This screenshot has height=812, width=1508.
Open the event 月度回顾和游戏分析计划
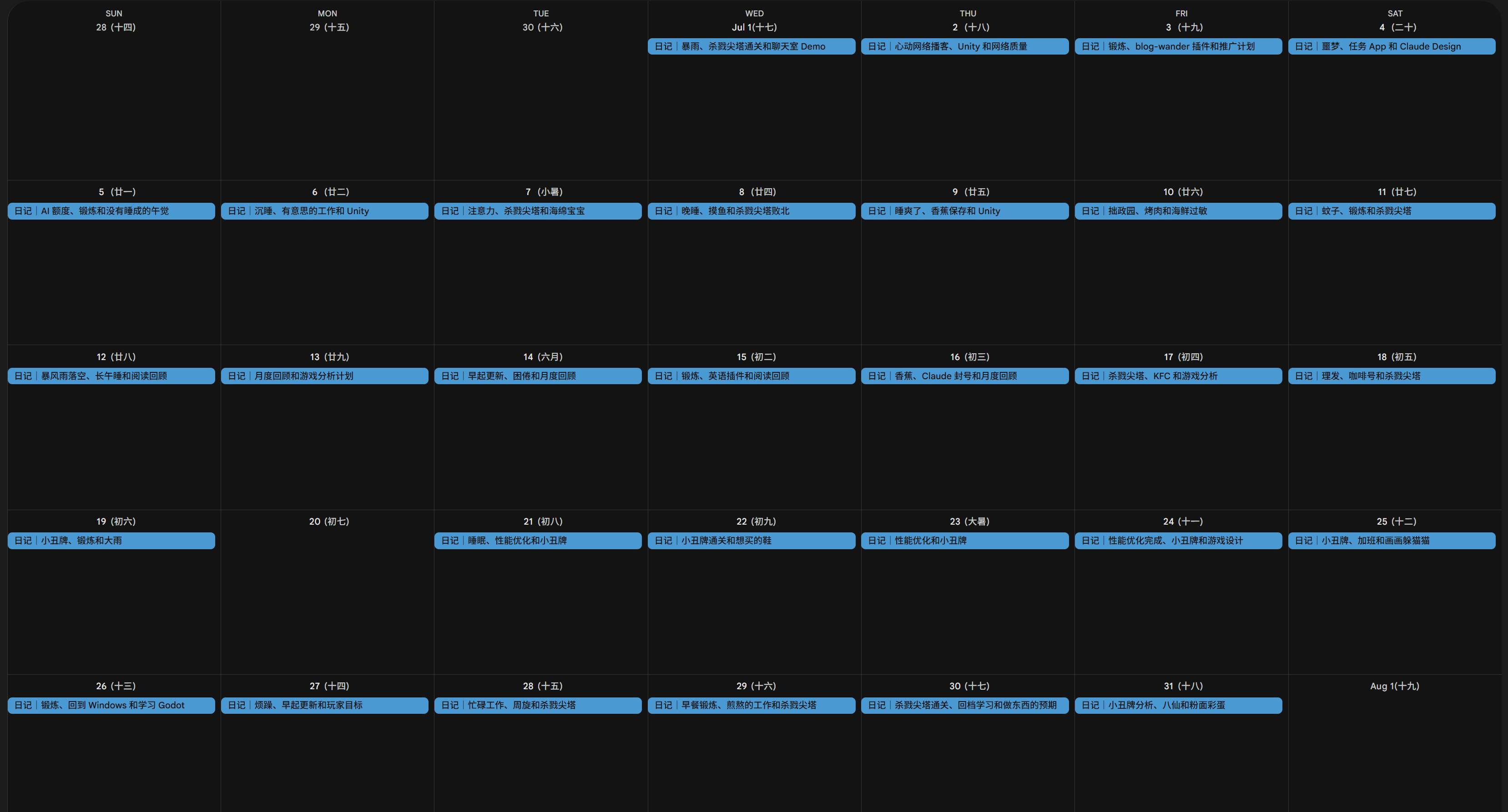(x=324, y=376)
